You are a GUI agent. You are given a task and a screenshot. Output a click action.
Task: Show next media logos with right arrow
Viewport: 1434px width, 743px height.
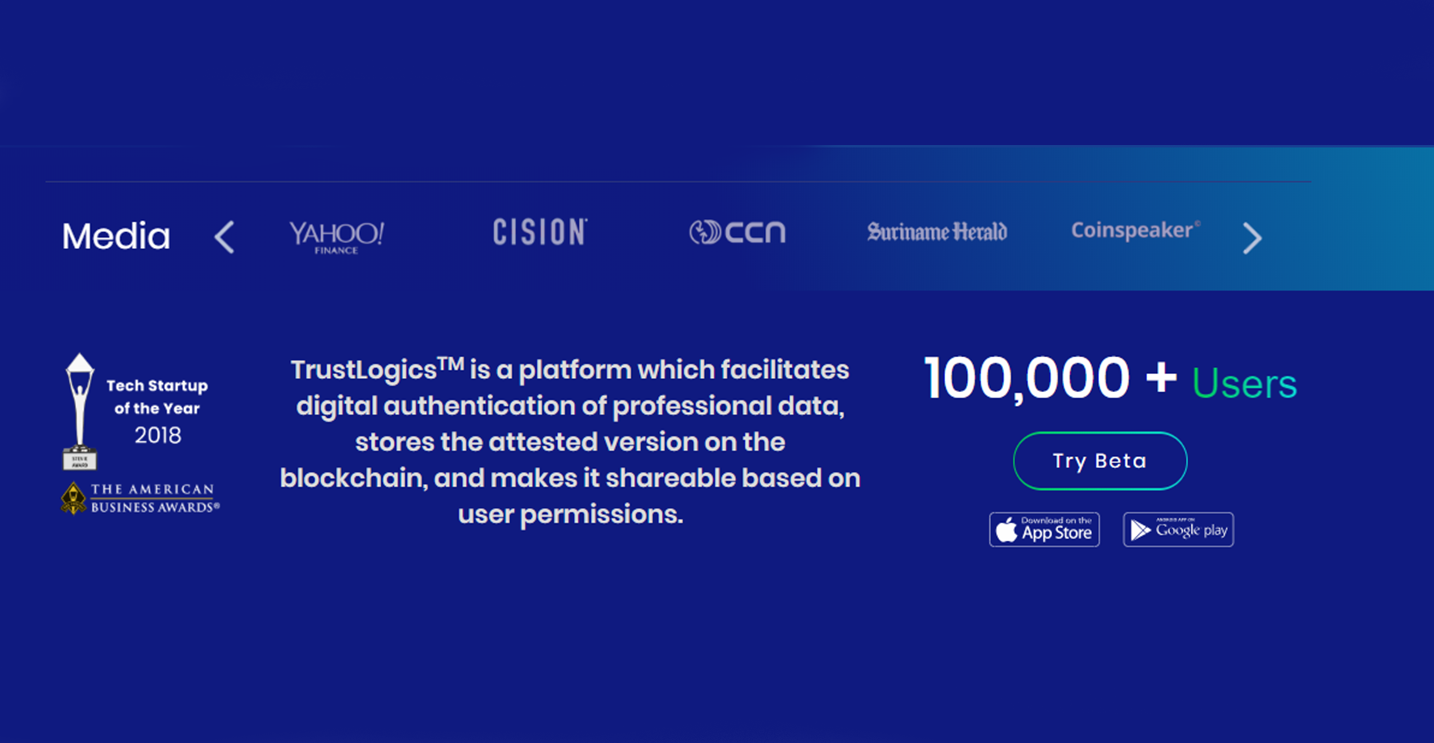(x=1252, y=237)
